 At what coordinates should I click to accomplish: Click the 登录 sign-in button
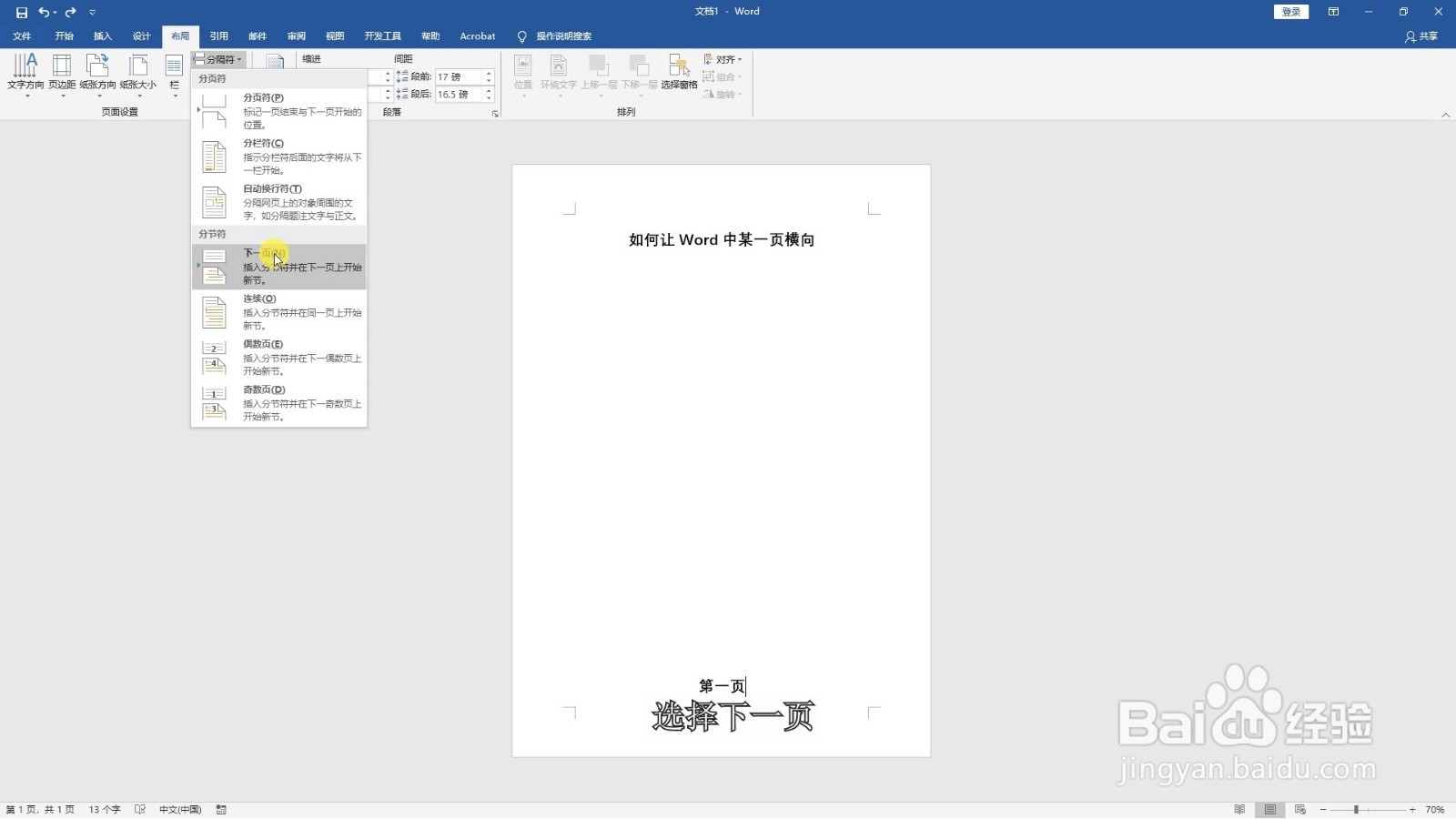click(x=1290, y=12)
